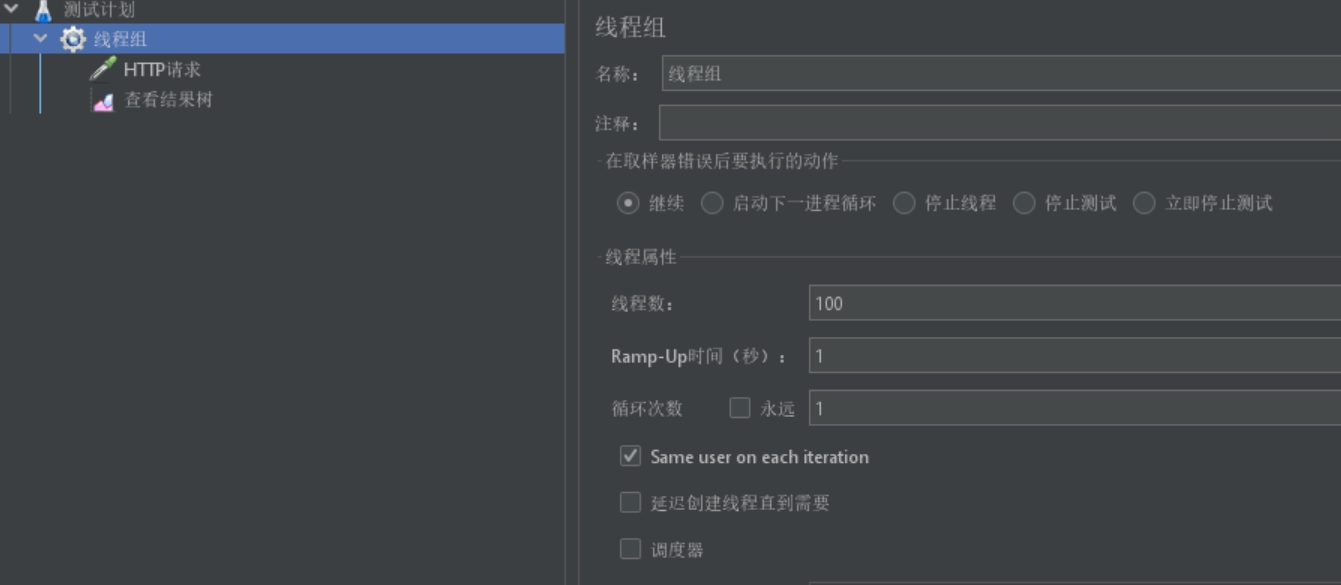Click the 查看结果树 listener icon
The width and height of the screenshot is (1341, 585).
click(103, 100)
